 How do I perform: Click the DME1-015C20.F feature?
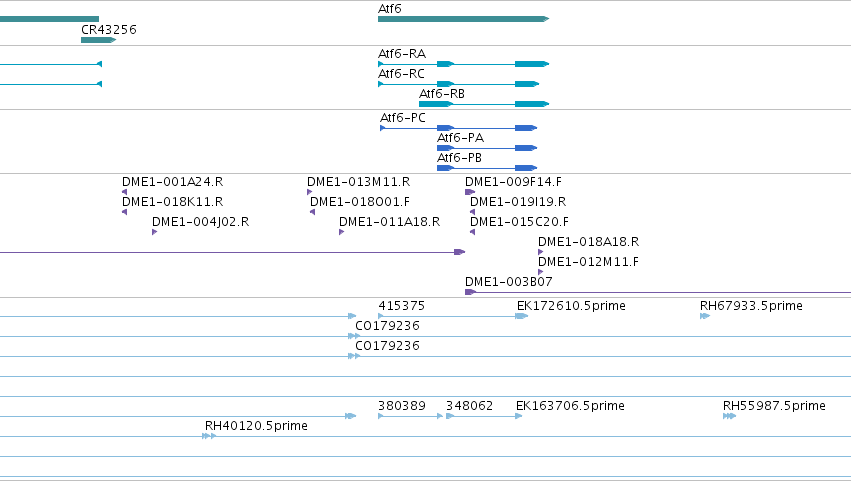tap(473, 232)
